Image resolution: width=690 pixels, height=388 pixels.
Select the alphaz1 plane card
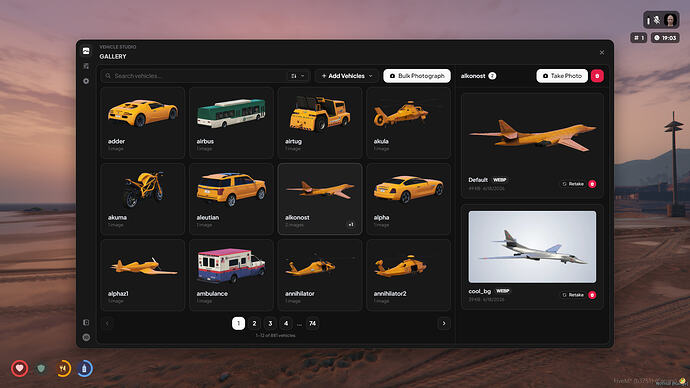(143, 275)
